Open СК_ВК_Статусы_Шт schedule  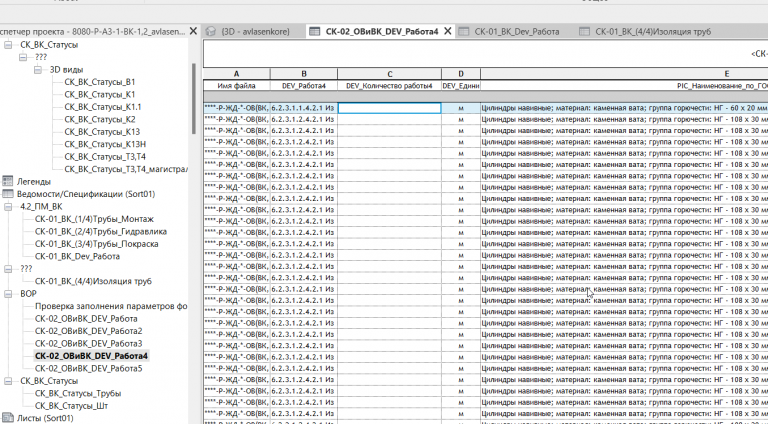coord(72,406)
